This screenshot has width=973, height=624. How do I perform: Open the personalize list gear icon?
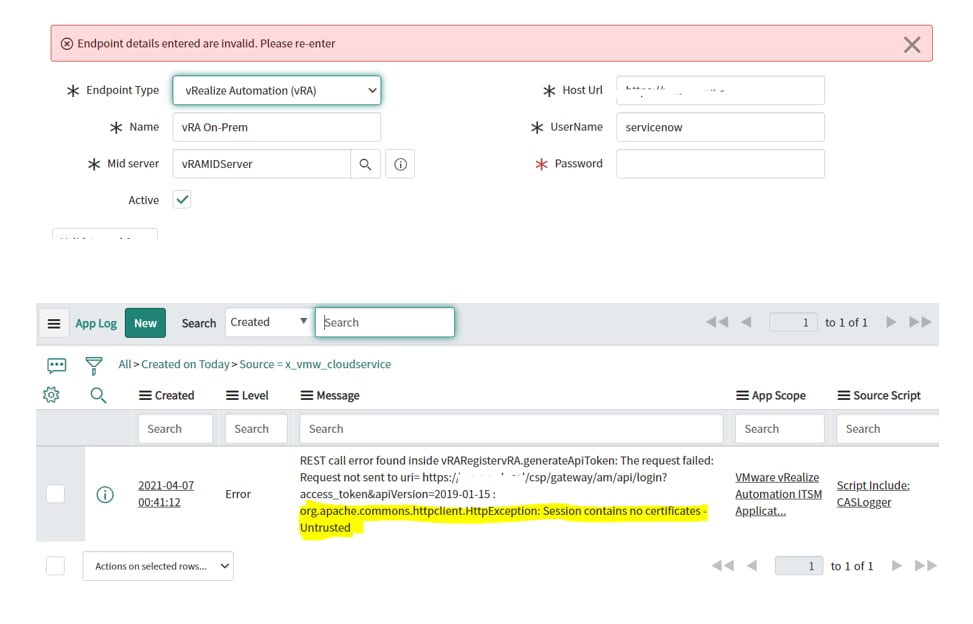coord(50,395)
